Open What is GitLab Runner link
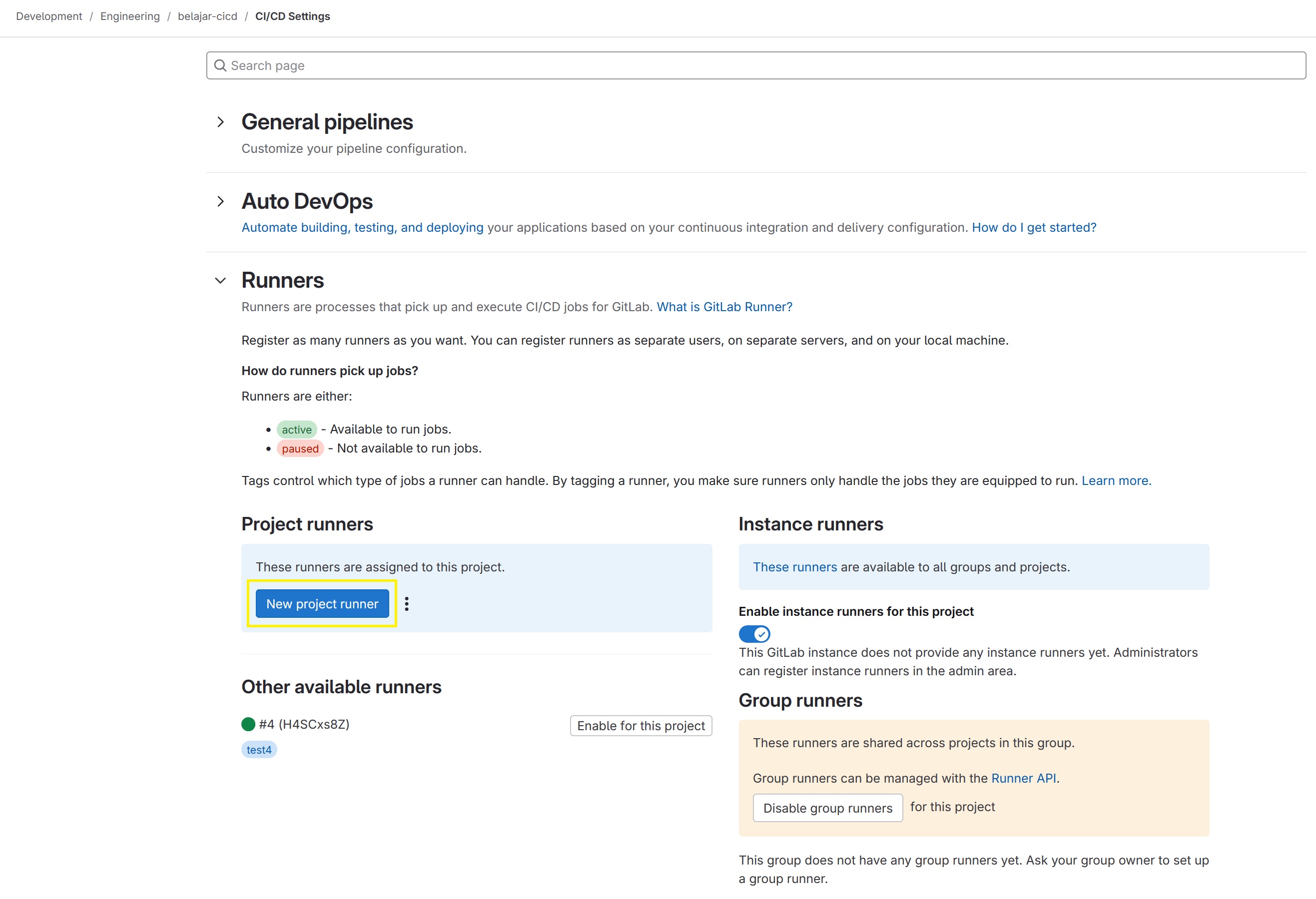 click(724, 307)
